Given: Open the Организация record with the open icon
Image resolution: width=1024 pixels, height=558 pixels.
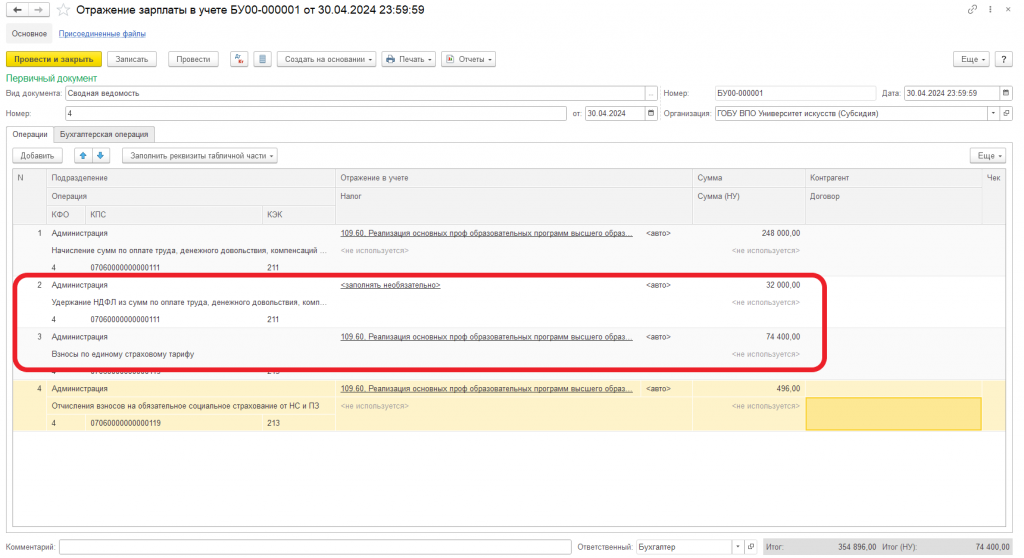Looking at the screenshot, I should point(1006,113).
